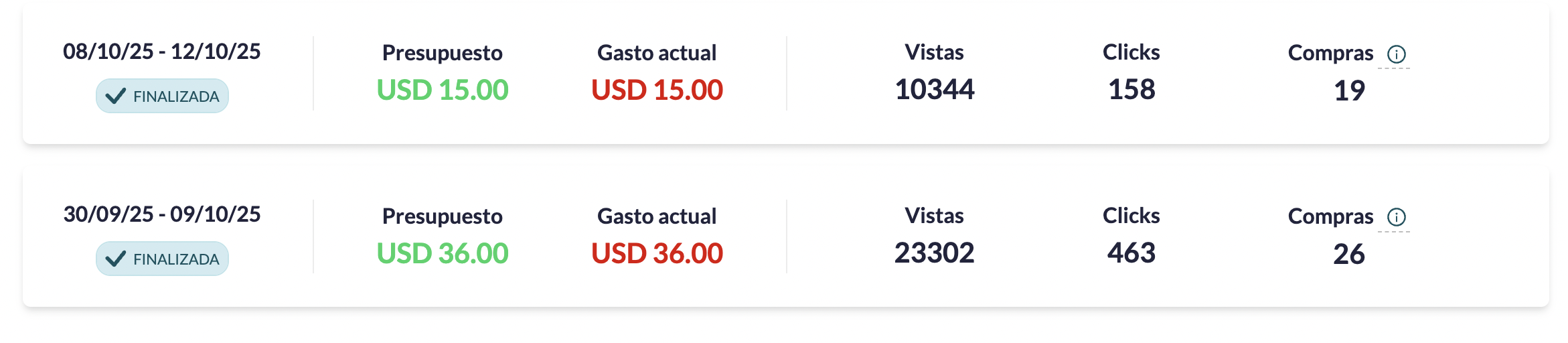The image size is (1568, 343).
Task: Click the red USD 36.00 current spend amount
Action: point(657,253)
